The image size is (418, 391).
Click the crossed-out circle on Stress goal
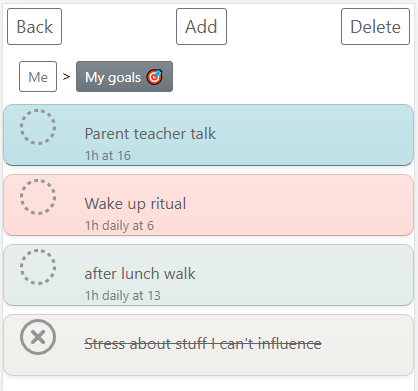(x=38, y=337)
